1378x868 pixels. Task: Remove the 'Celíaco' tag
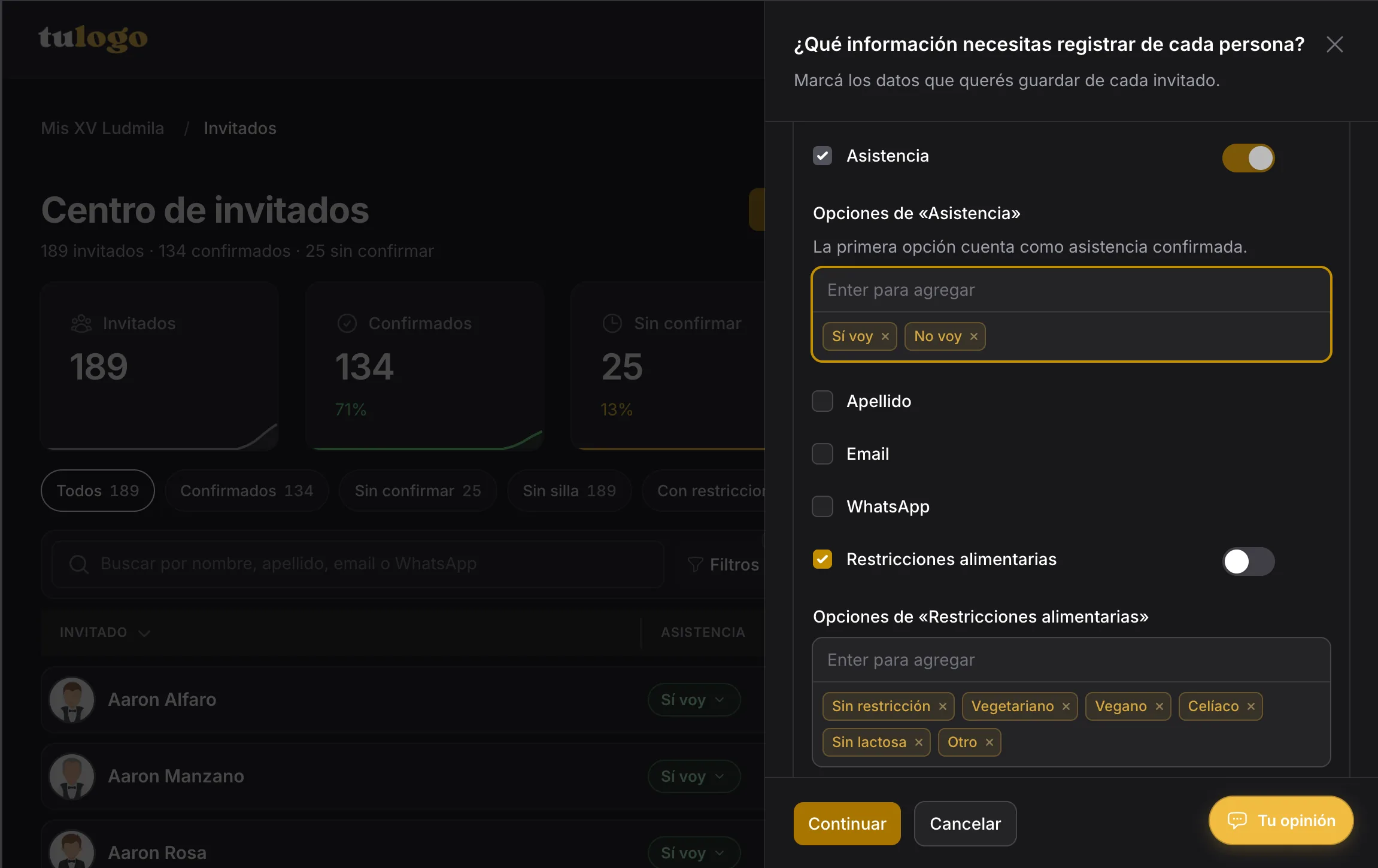pyautogui.click(x=1251, y=706)
